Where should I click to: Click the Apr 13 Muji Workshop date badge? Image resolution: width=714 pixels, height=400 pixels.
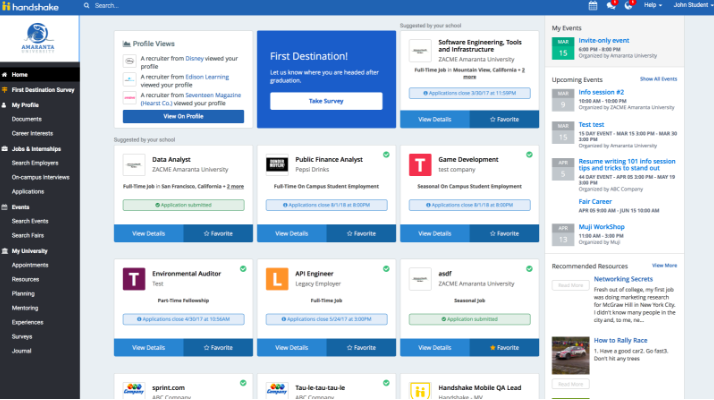pos(563,235)
